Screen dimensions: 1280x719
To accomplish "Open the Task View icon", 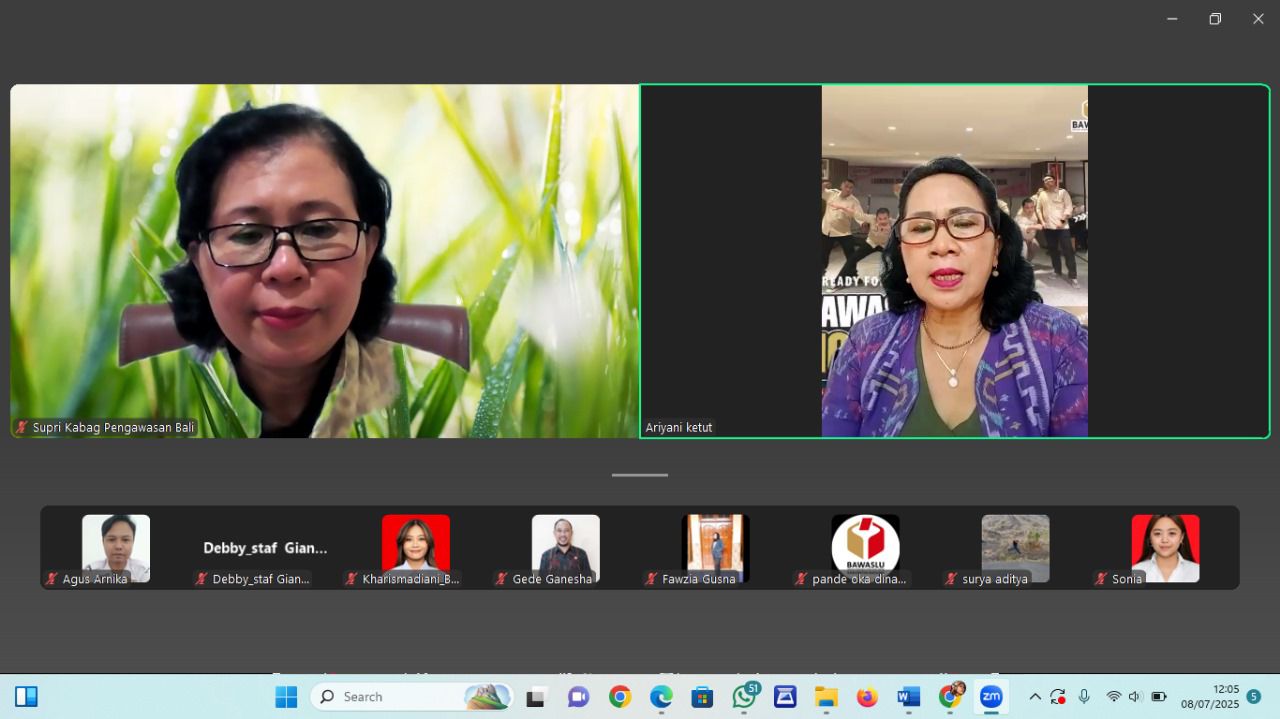I will [536, 697].
